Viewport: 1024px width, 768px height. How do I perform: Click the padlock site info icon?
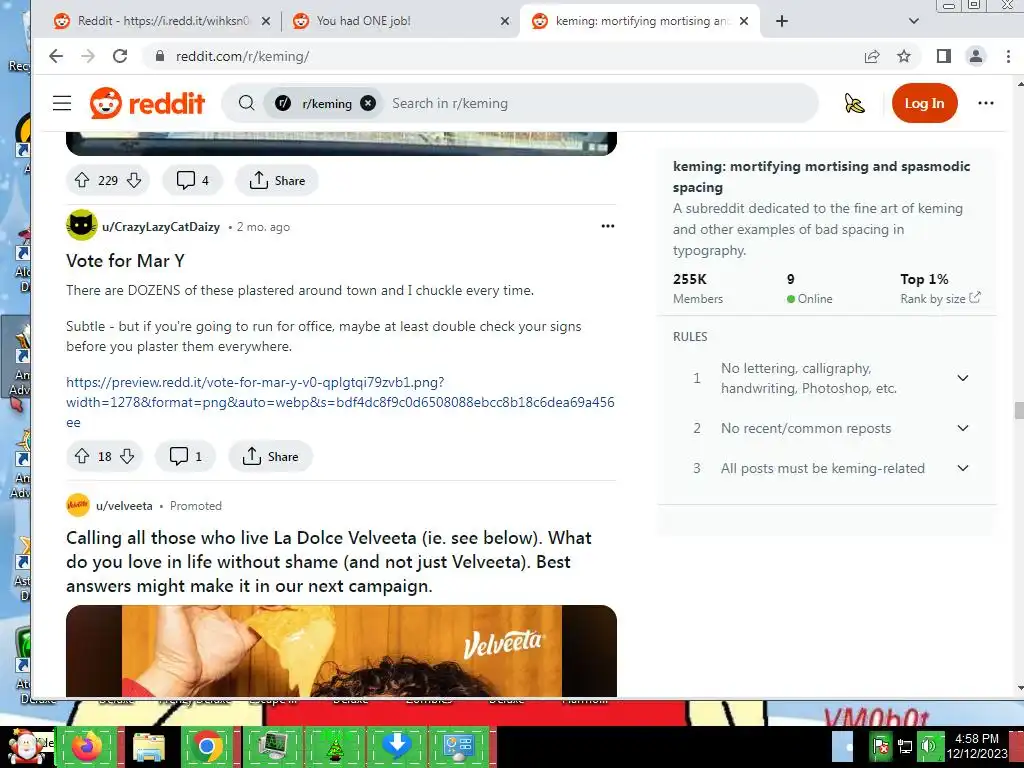pyautogui.click(x=160, y=56)
